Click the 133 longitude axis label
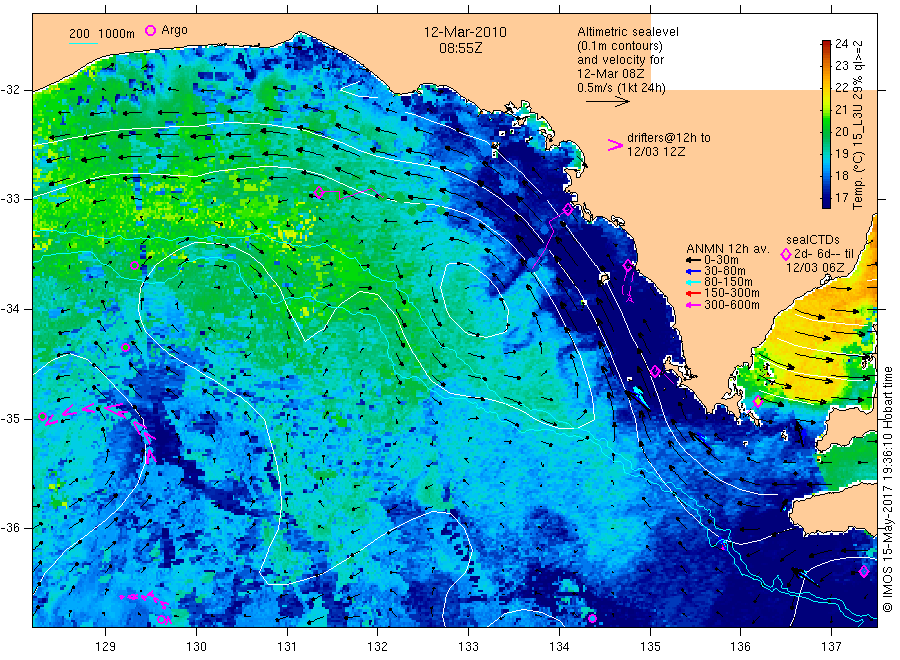 point(468,647)
